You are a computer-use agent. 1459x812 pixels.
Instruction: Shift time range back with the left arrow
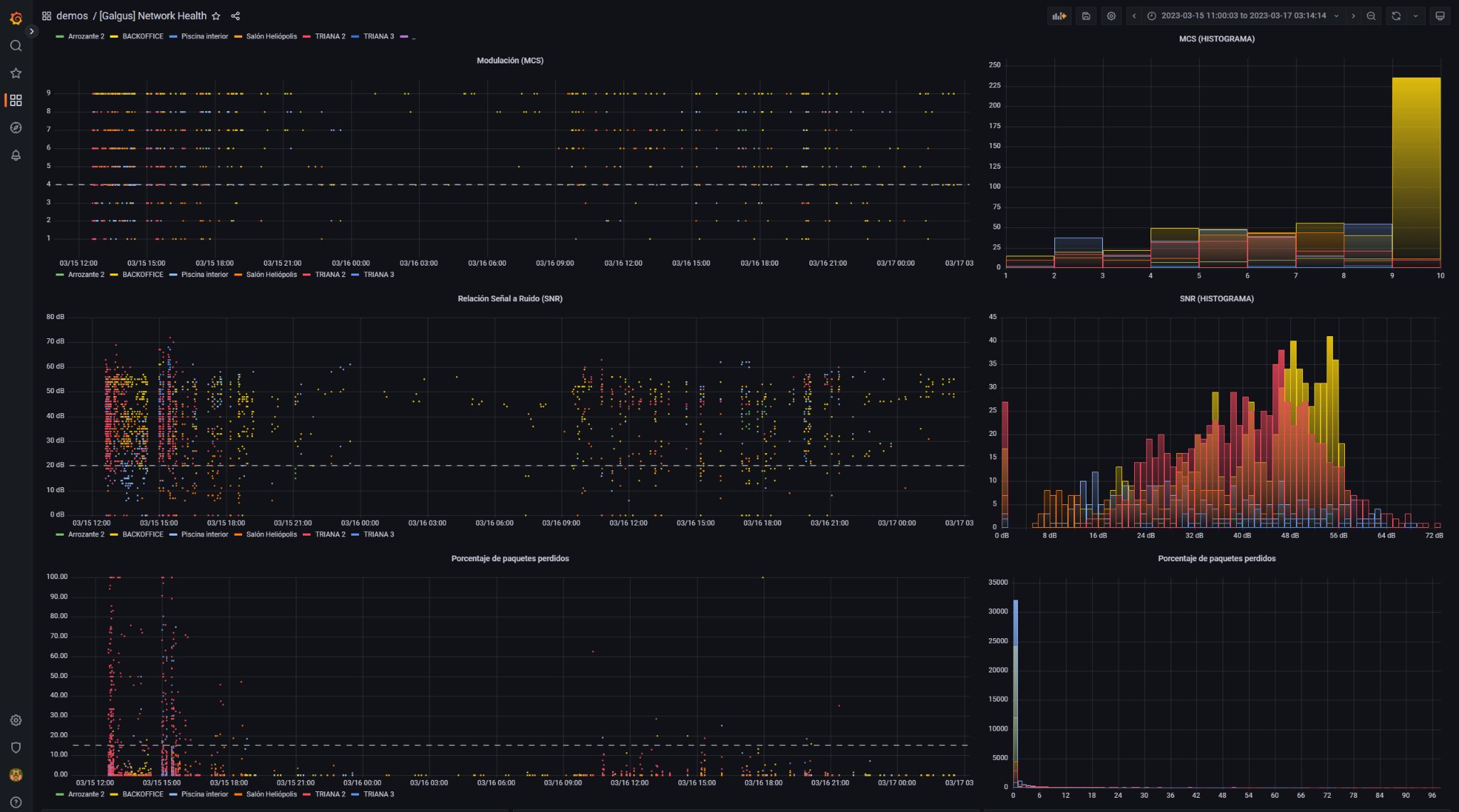pyautogui.click(x=1133, y=16)
